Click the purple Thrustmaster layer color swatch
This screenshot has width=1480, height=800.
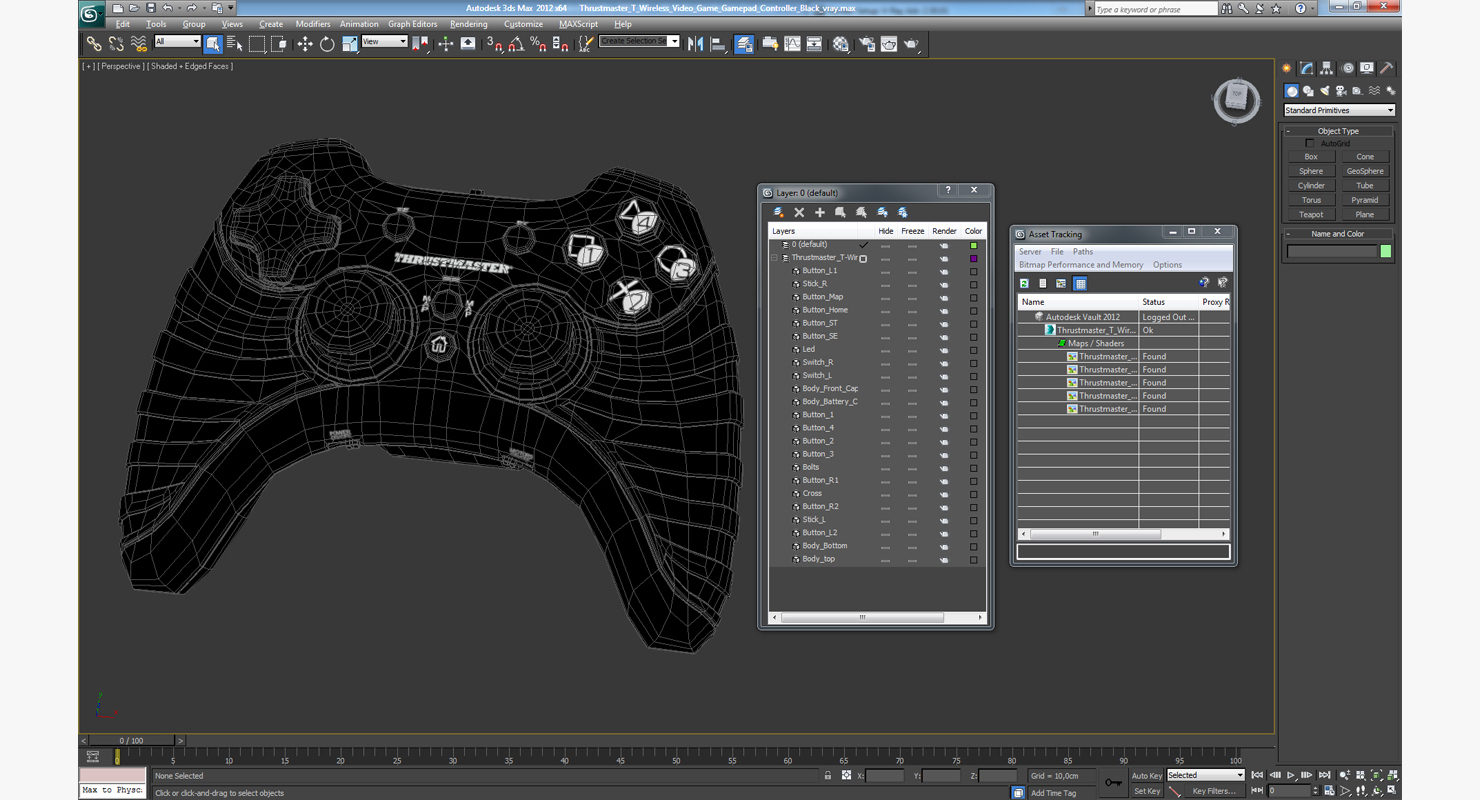(973, 258)
